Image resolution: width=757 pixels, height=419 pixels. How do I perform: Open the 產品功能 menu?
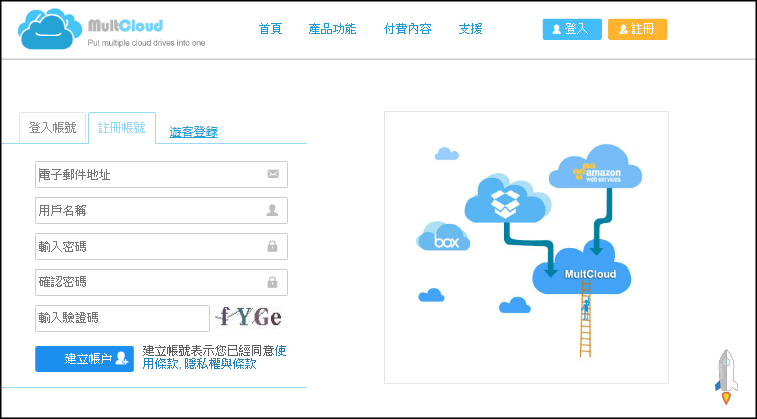(x=332, y=28)
